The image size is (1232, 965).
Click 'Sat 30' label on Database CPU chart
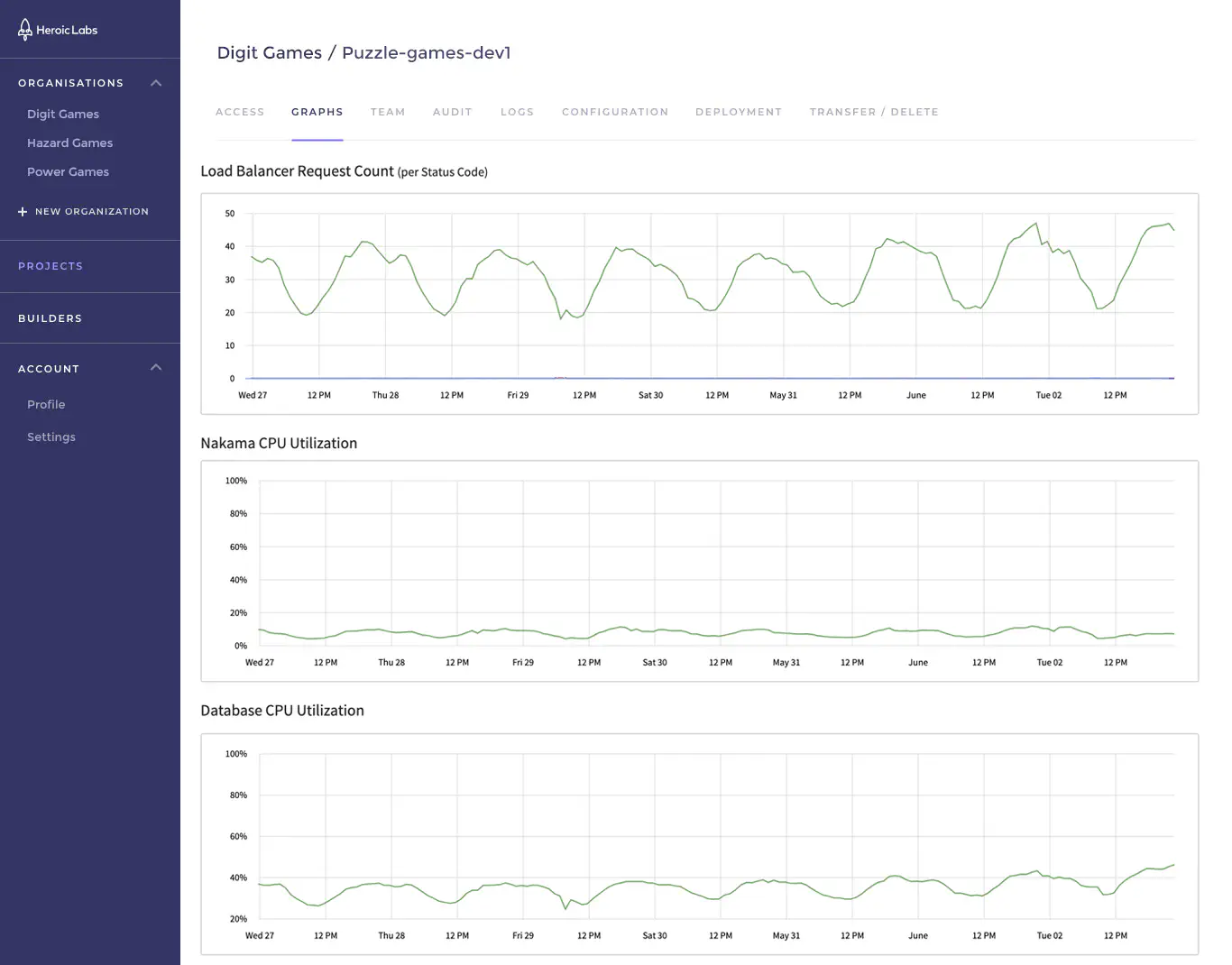tap(655, 935)
